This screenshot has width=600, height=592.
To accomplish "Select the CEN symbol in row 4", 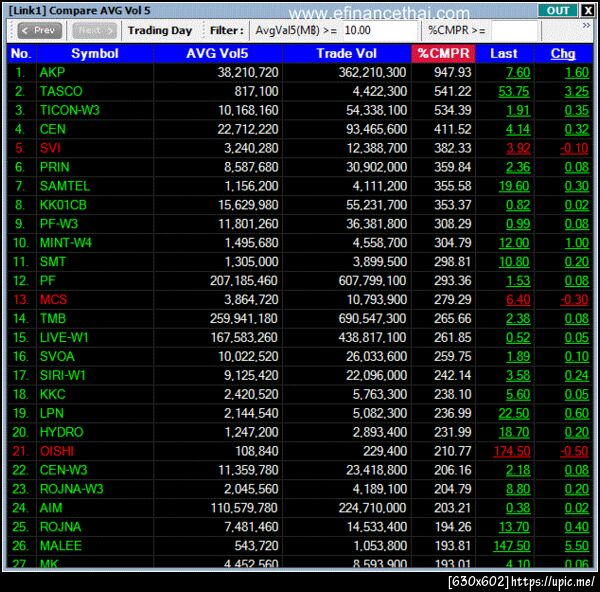I will click(52, 129).
